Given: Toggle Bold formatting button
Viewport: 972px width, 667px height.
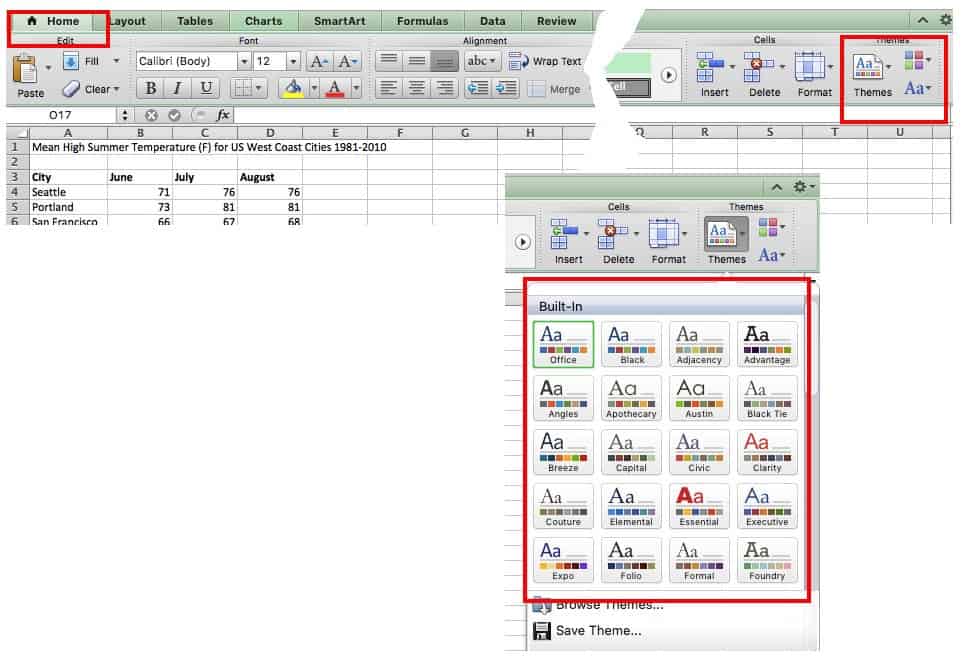Looking at the screenshot, I should [151, 88].
